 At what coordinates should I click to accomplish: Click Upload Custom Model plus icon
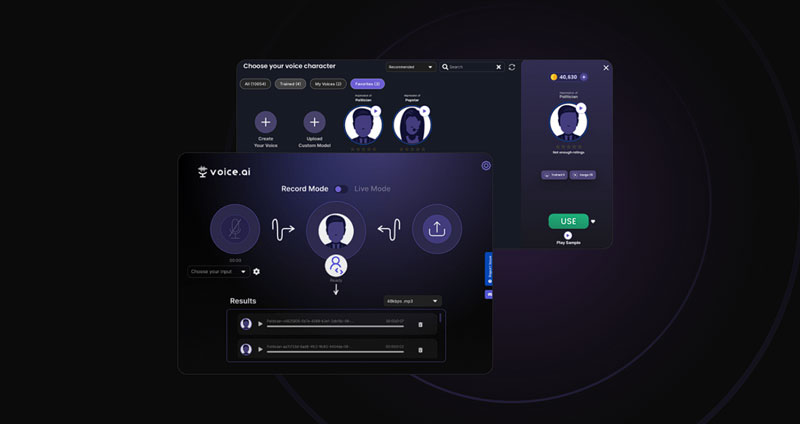314,121
